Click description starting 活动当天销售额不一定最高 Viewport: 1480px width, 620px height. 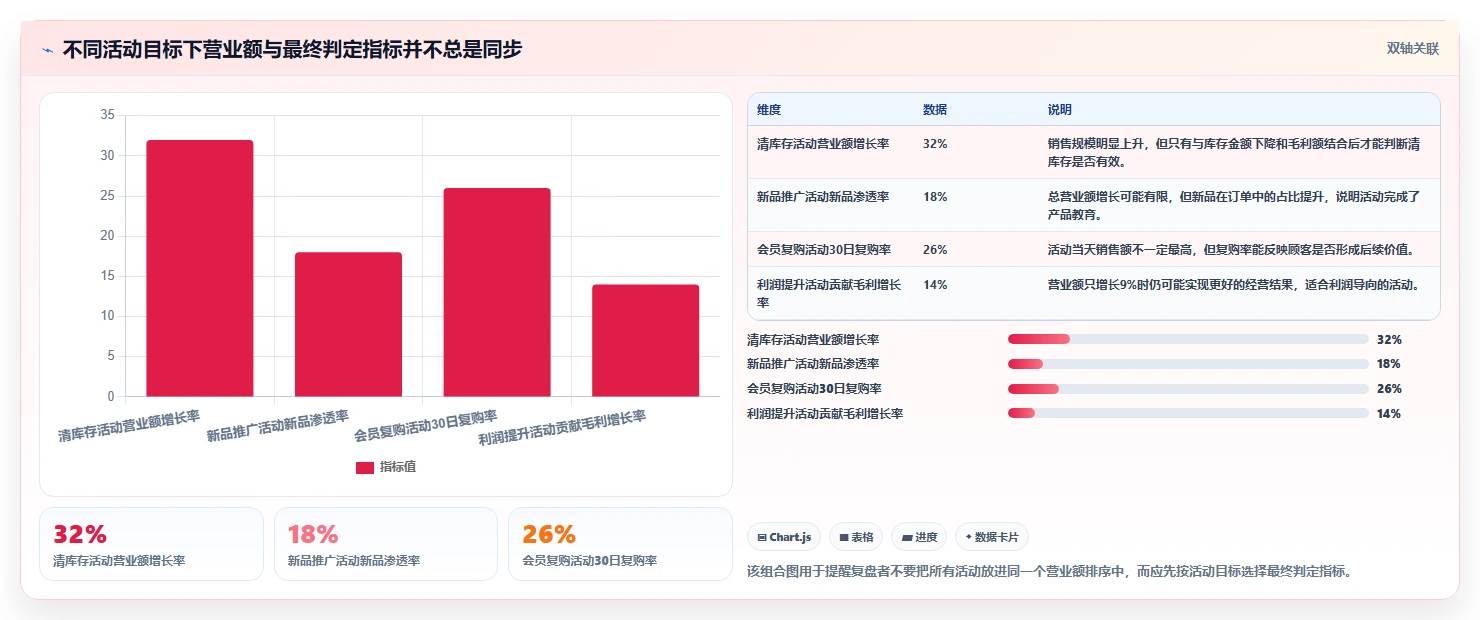1231,249
